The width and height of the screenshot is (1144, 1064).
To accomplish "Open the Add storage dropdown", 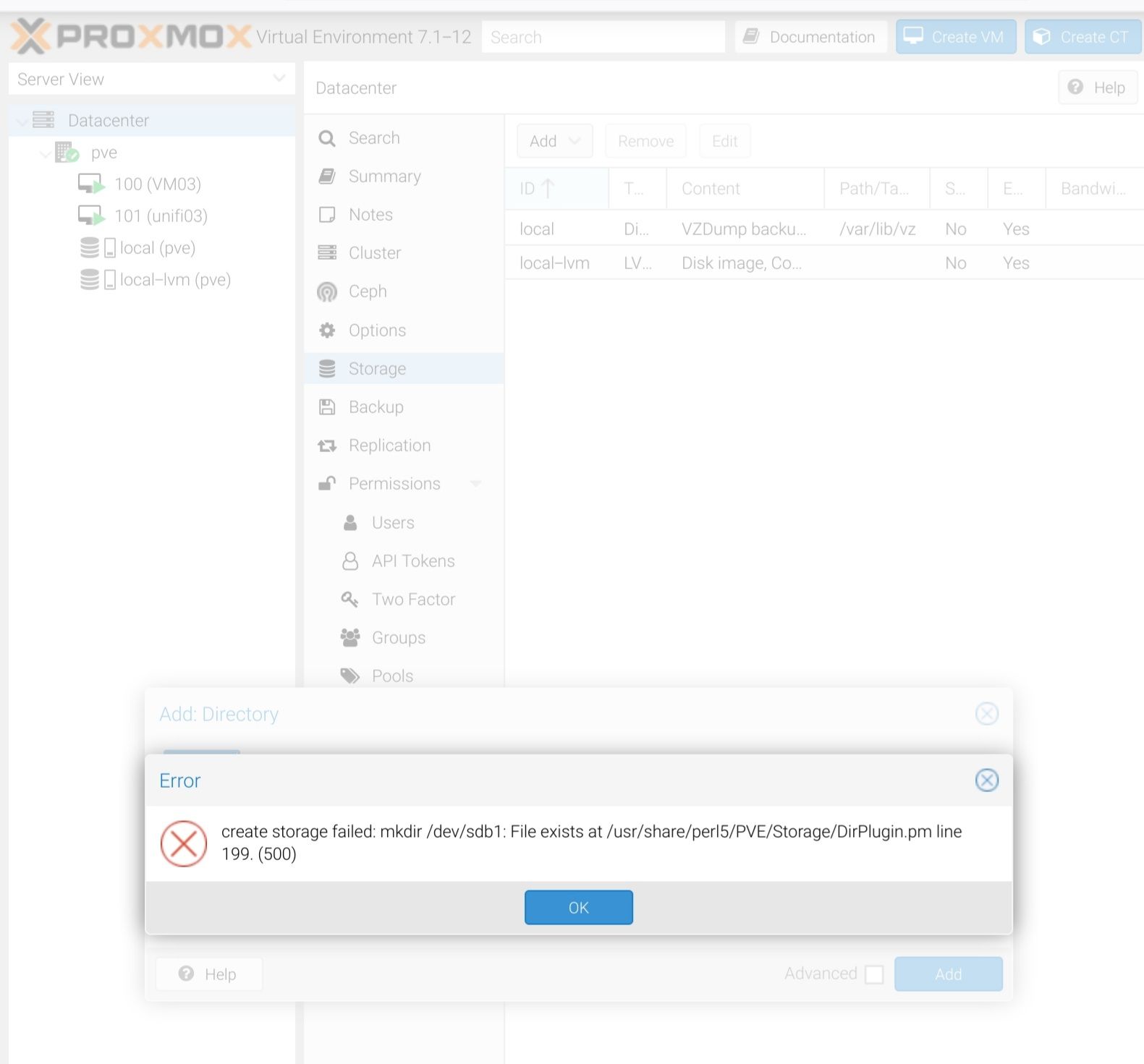I will [x=555, y=141].
